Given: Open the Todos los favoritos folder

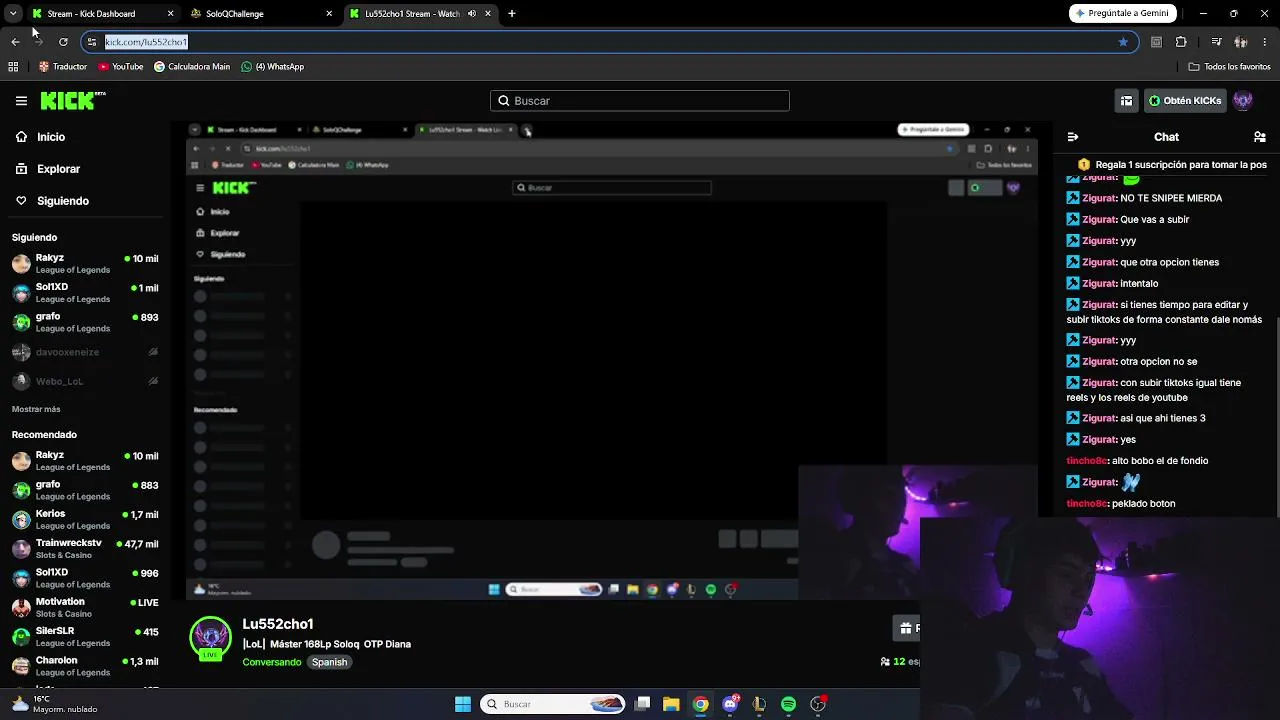Looking at the screenshot, I should [x=1229, y=67].
